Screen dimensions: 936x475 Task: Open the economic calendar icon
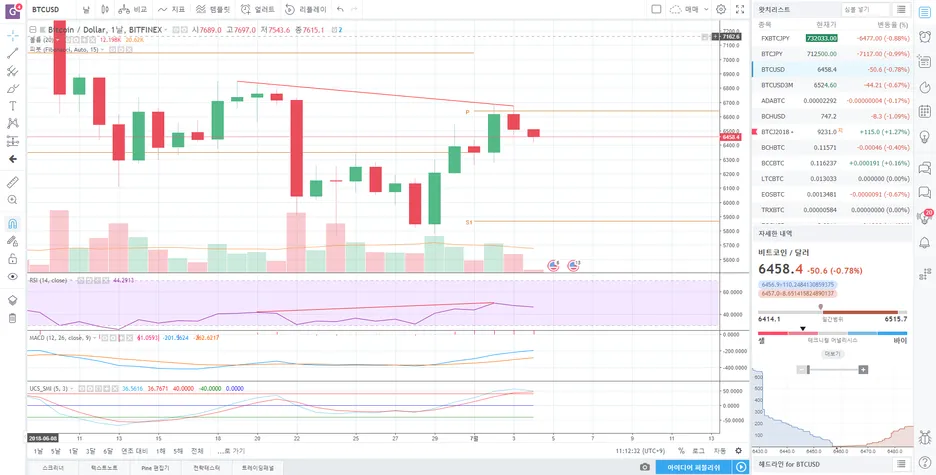[924, 111]
